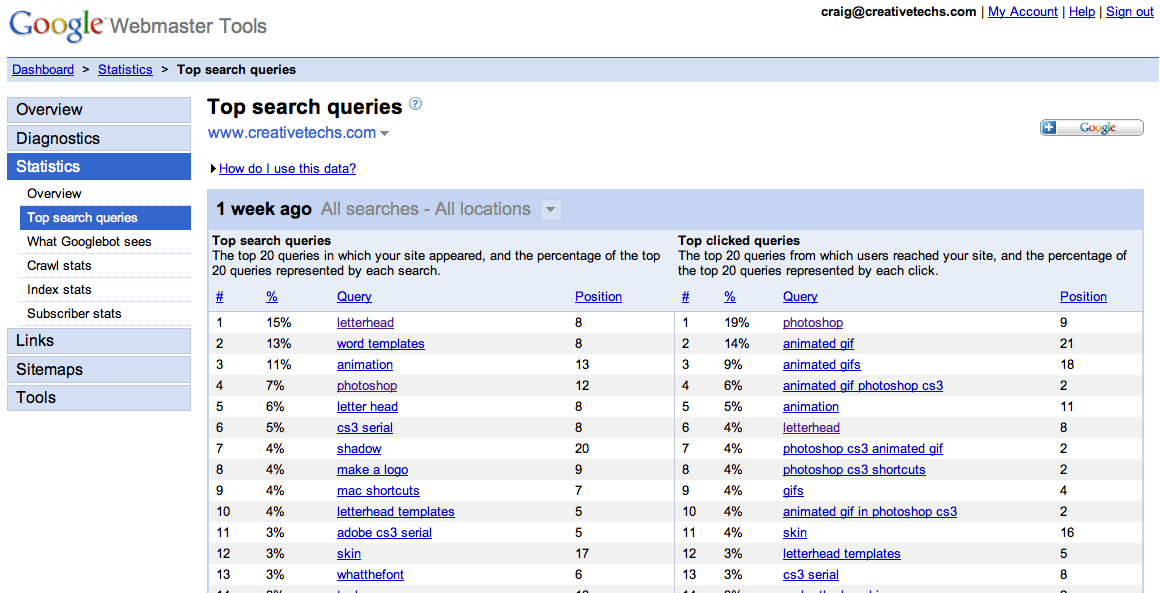
Task: Click the 19% value in top clicked queries
Action: click(x=737, y=323)
